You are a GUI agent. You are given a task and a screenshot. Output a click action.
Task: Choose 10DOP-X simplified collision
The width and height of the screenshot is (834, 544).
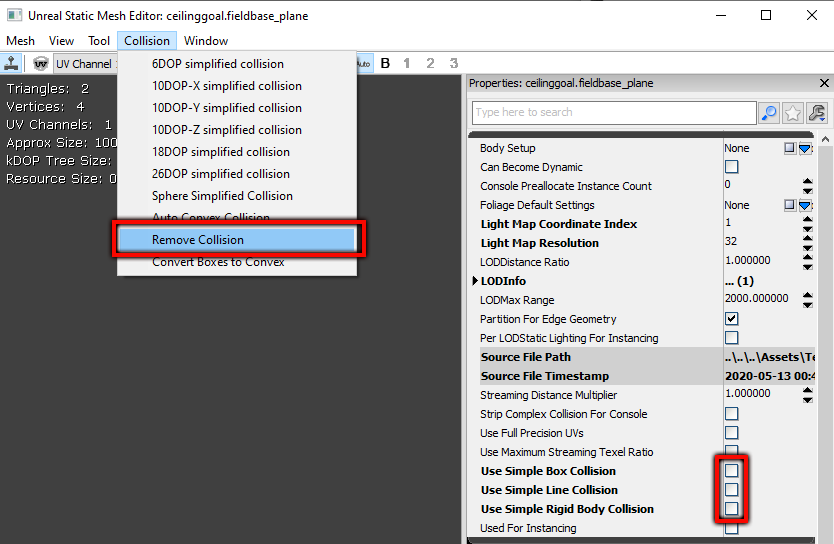pos(237,86)
